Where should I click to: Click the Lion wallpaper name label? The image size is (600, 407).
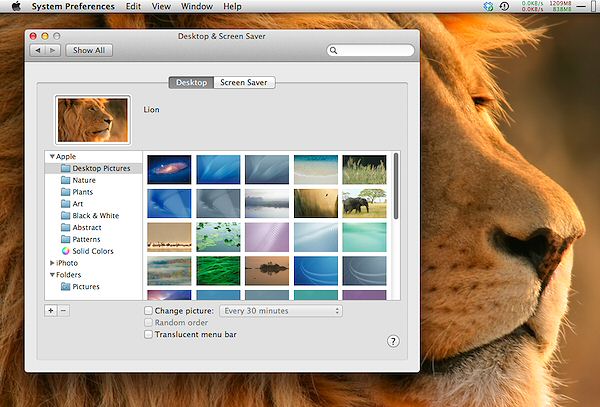(x=152, y=110)
